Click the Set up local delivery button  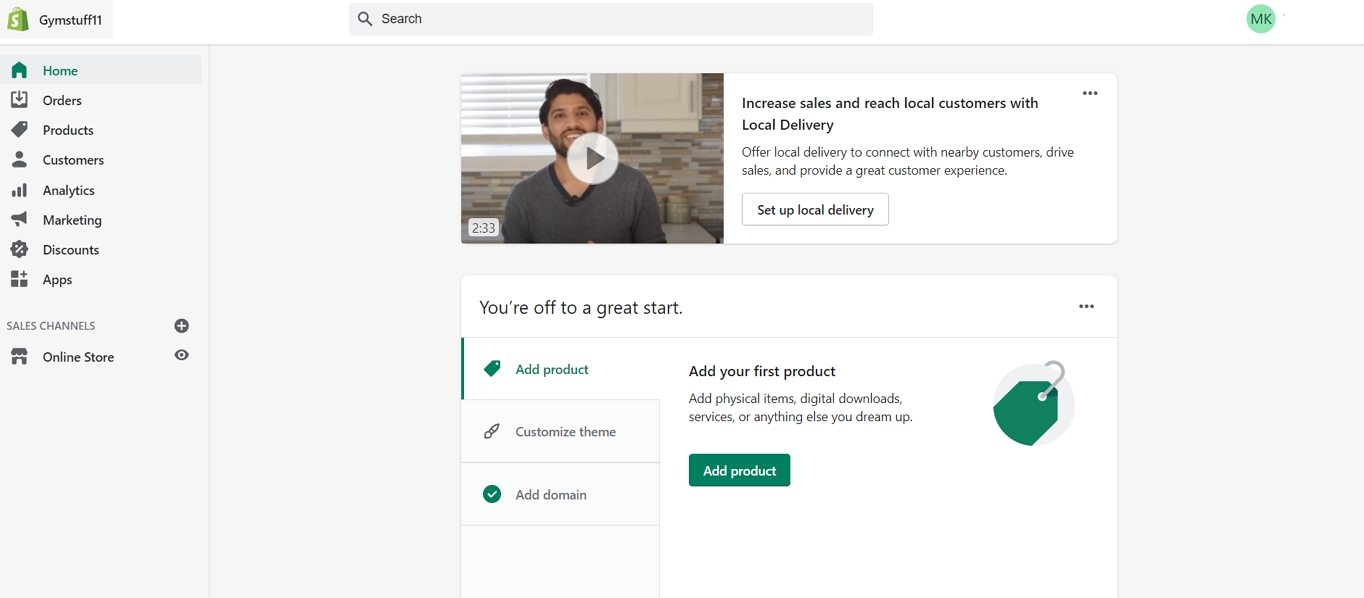815,210
